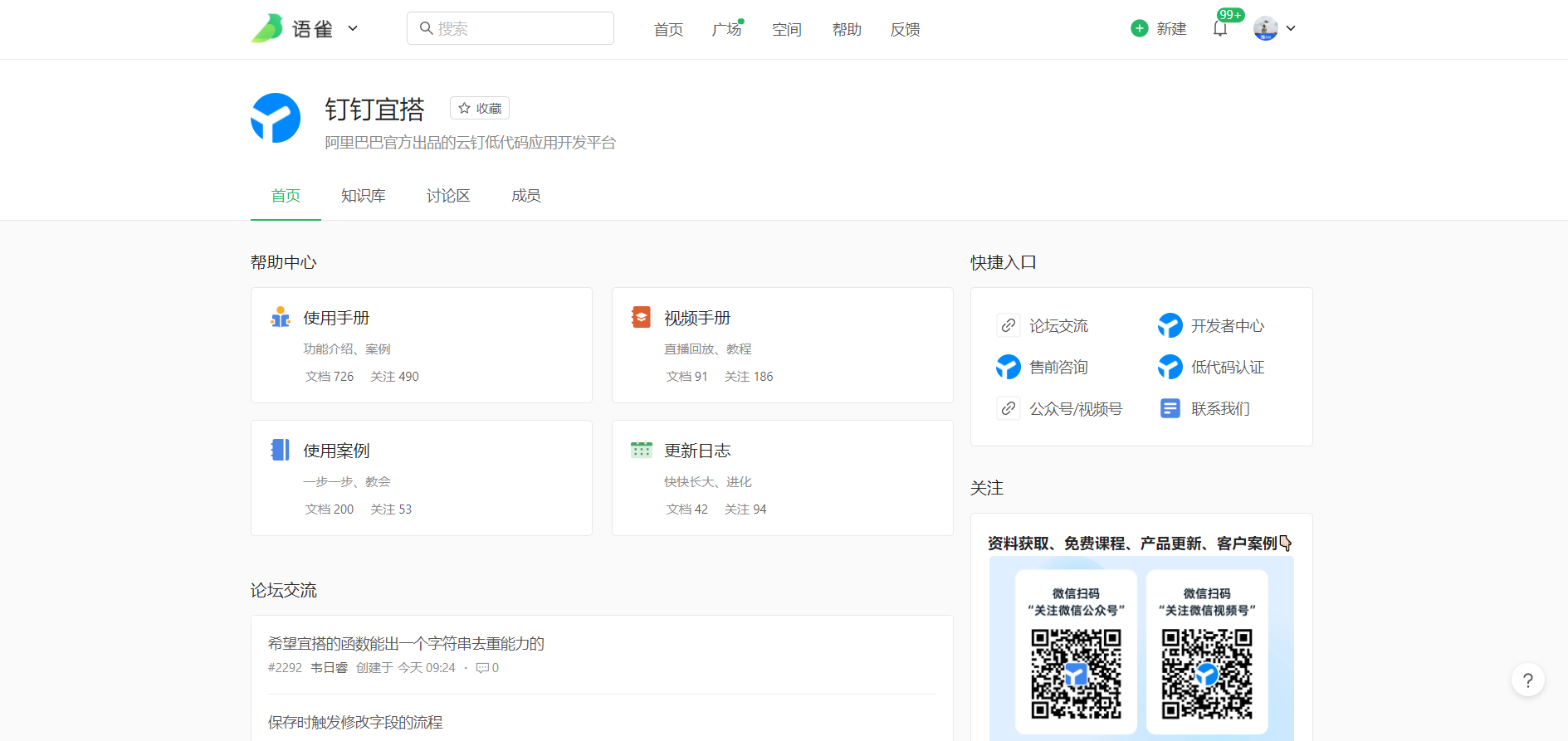1568x741 pixels.
Task: Open the 使用案例 knowledge base title
Action: tap(336, 451)
